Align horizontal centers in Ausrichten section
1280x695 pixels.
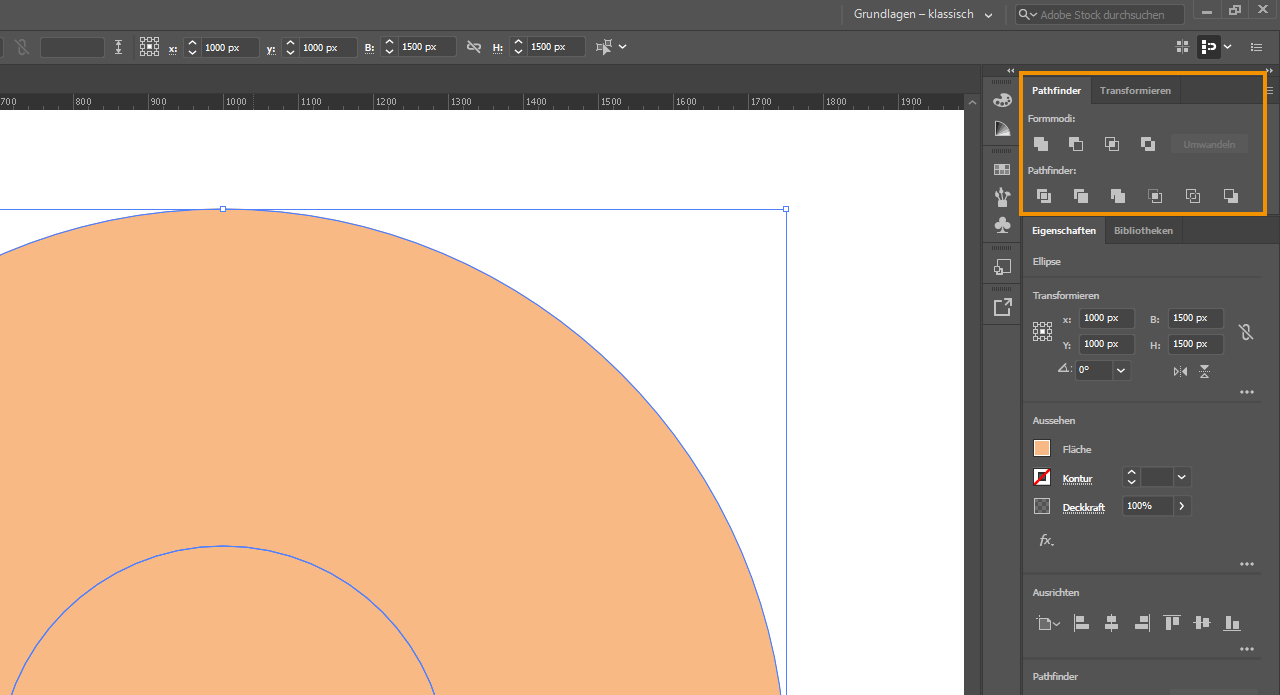pos(1111,623)
